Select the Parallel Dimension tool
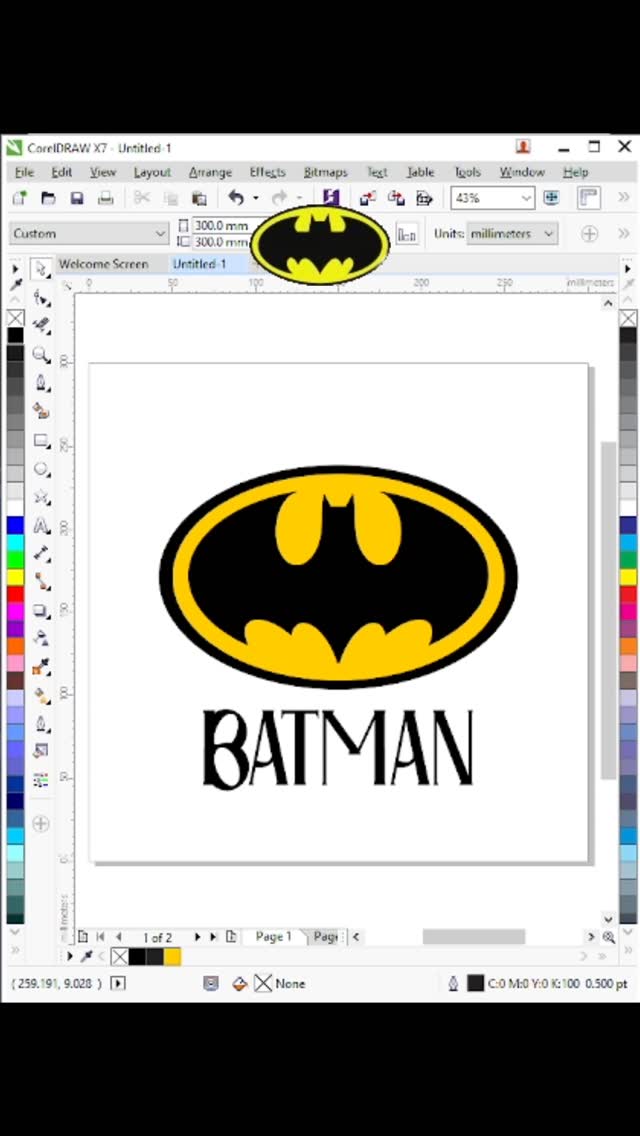This screenshot has width=640, height=1136. click(x=41, y=554)
